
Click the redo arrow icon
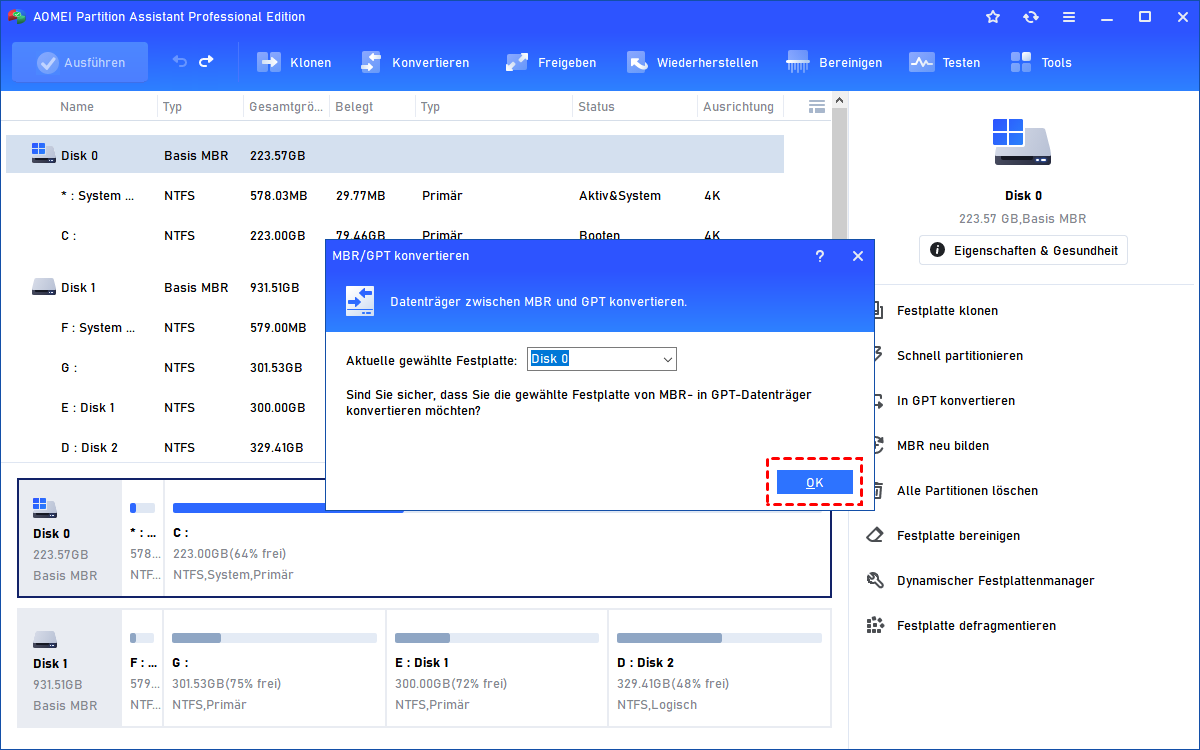pos(206,62)
